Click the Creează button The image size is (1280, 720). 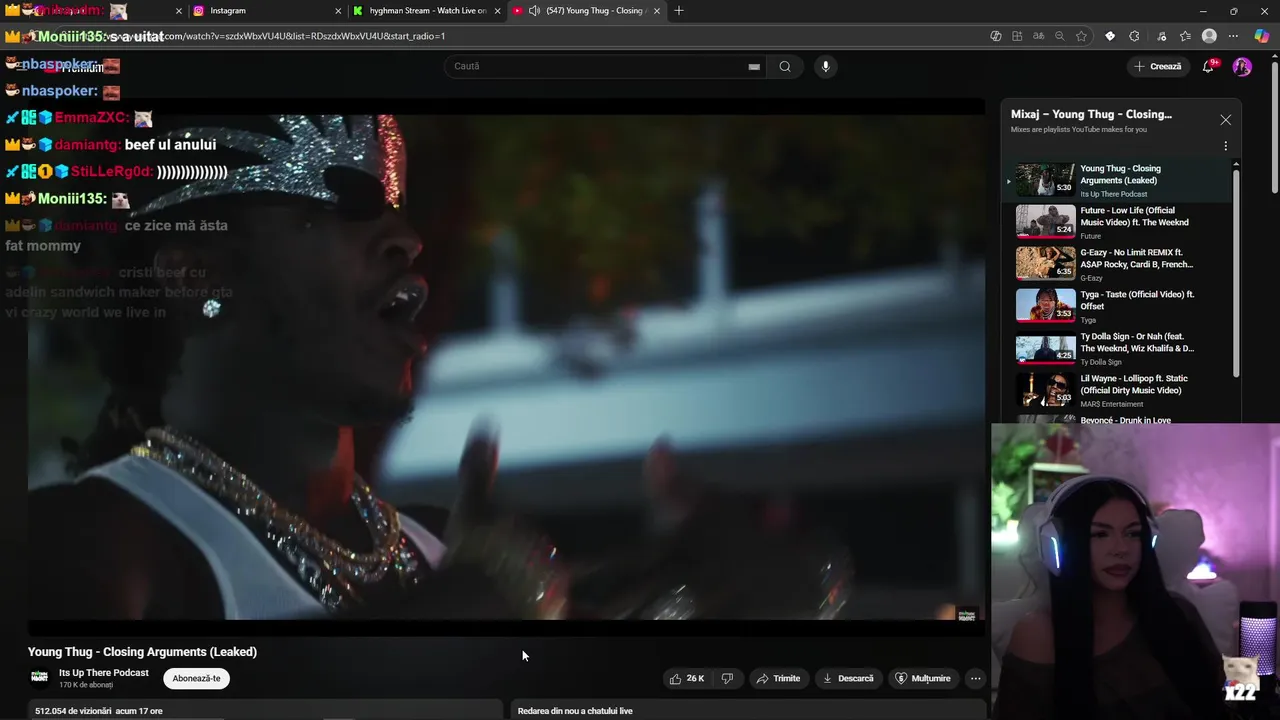(x=1157, y=67)
